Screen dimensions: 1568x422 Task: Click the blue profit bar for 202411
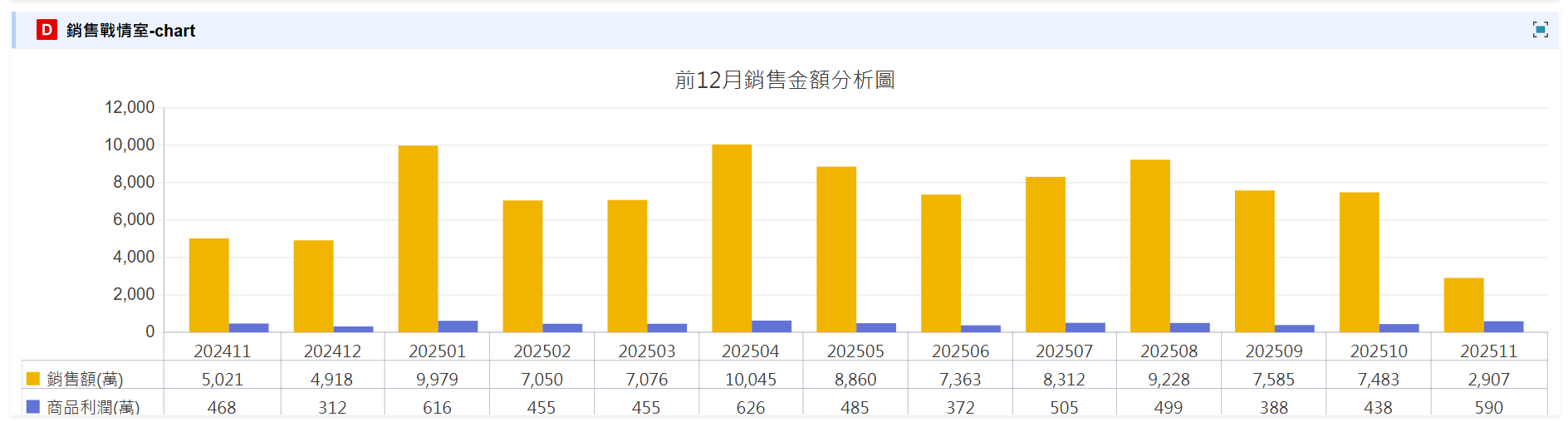point(249,328)
